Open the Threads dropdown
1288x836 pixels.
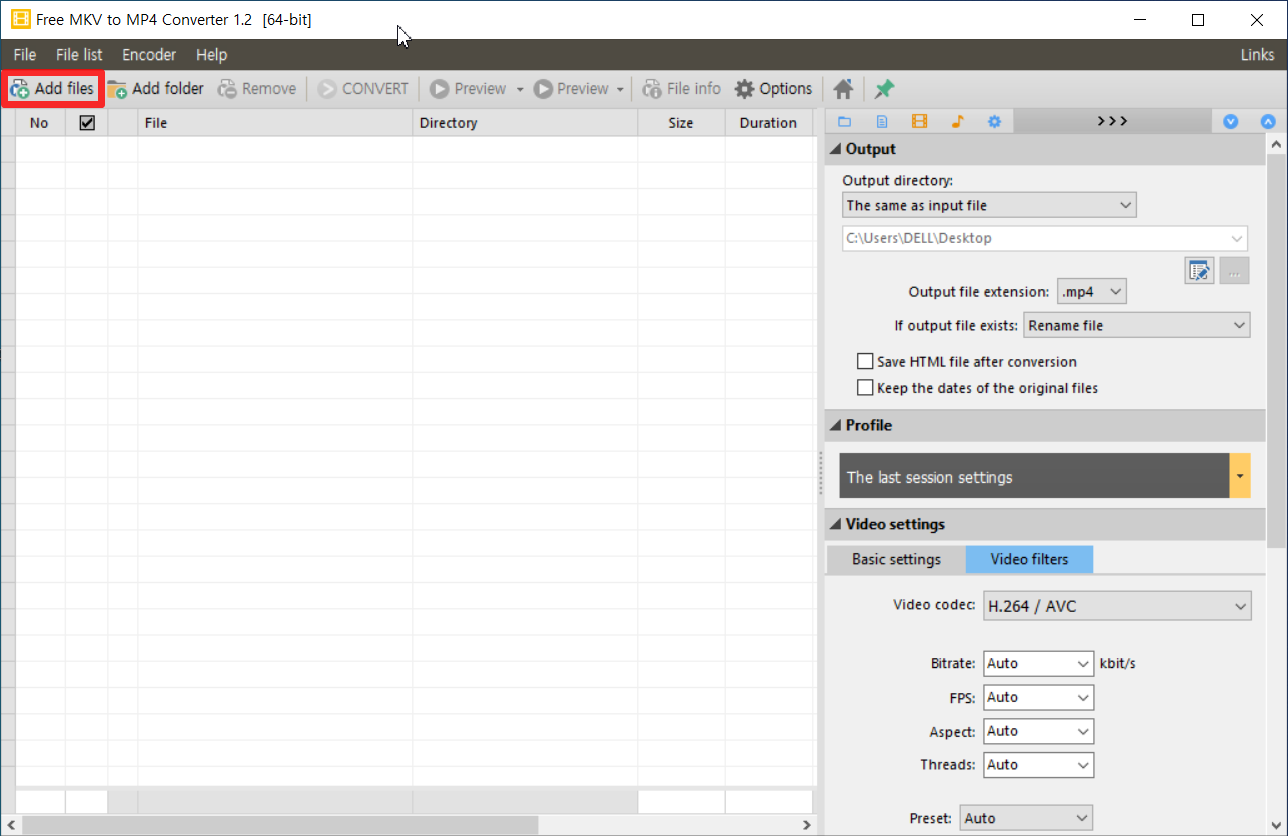coord(1038,764)
